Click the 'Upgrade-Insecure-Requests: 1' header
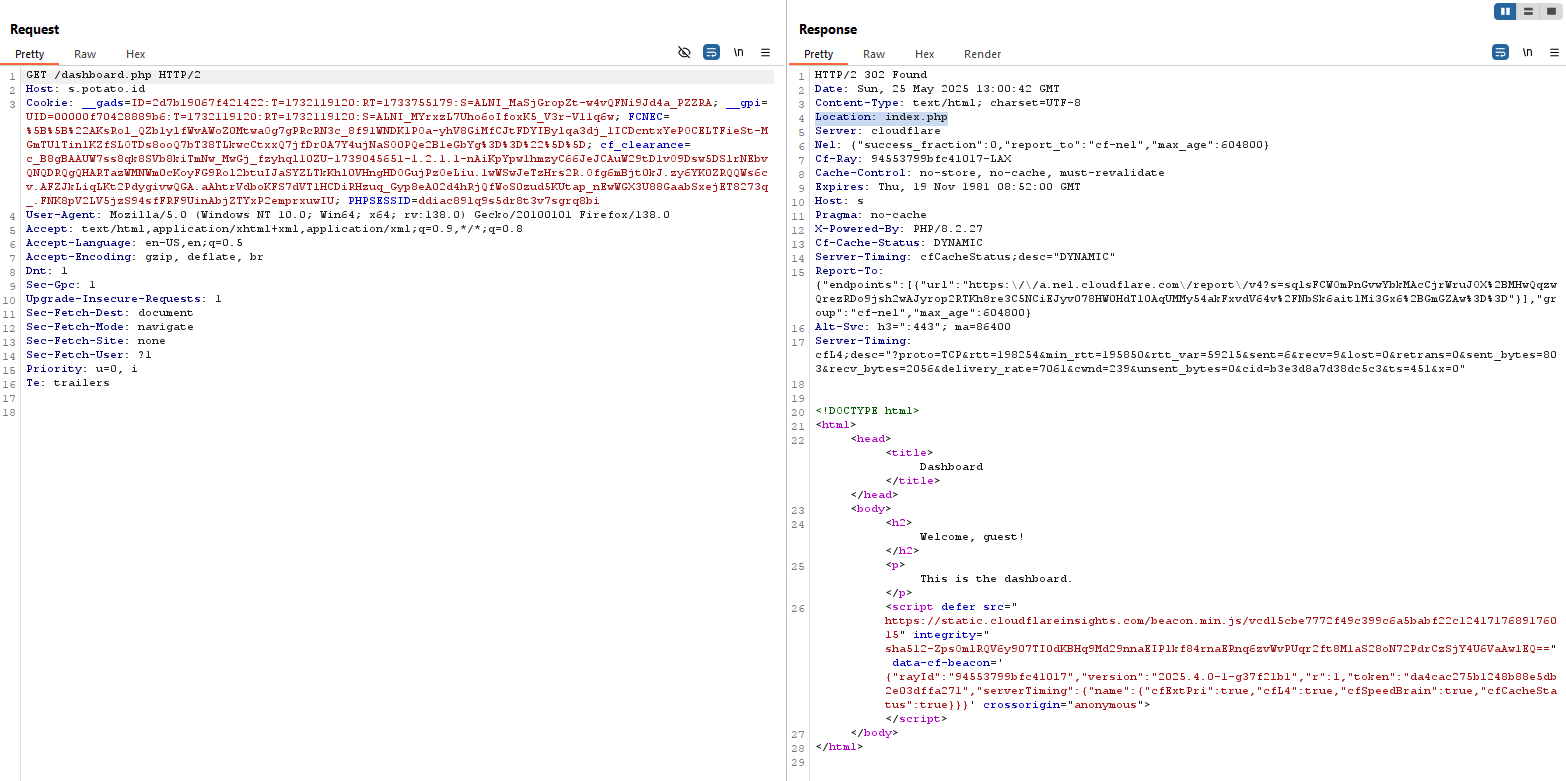This screenshot has height=781, width=1566. tap(124, 299)
